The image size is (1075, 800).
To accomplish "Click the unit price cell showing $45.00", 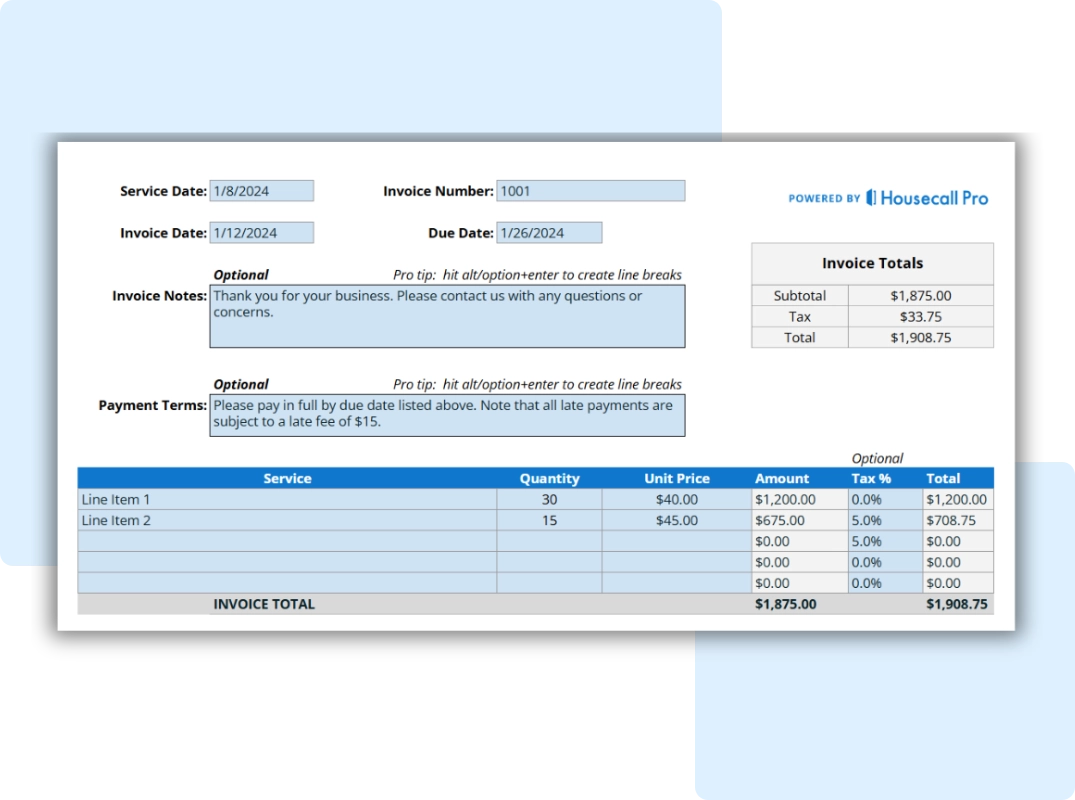I will [x=677, y=520].
